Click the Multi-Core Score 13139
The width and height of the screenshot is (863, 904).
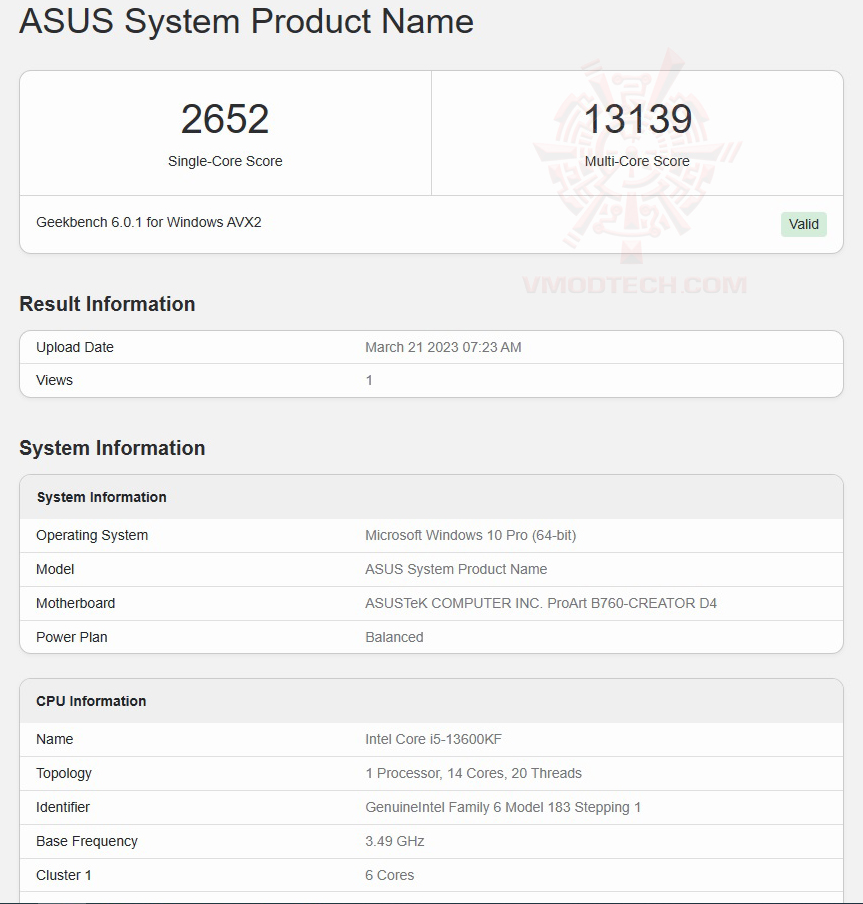[637, 118]
